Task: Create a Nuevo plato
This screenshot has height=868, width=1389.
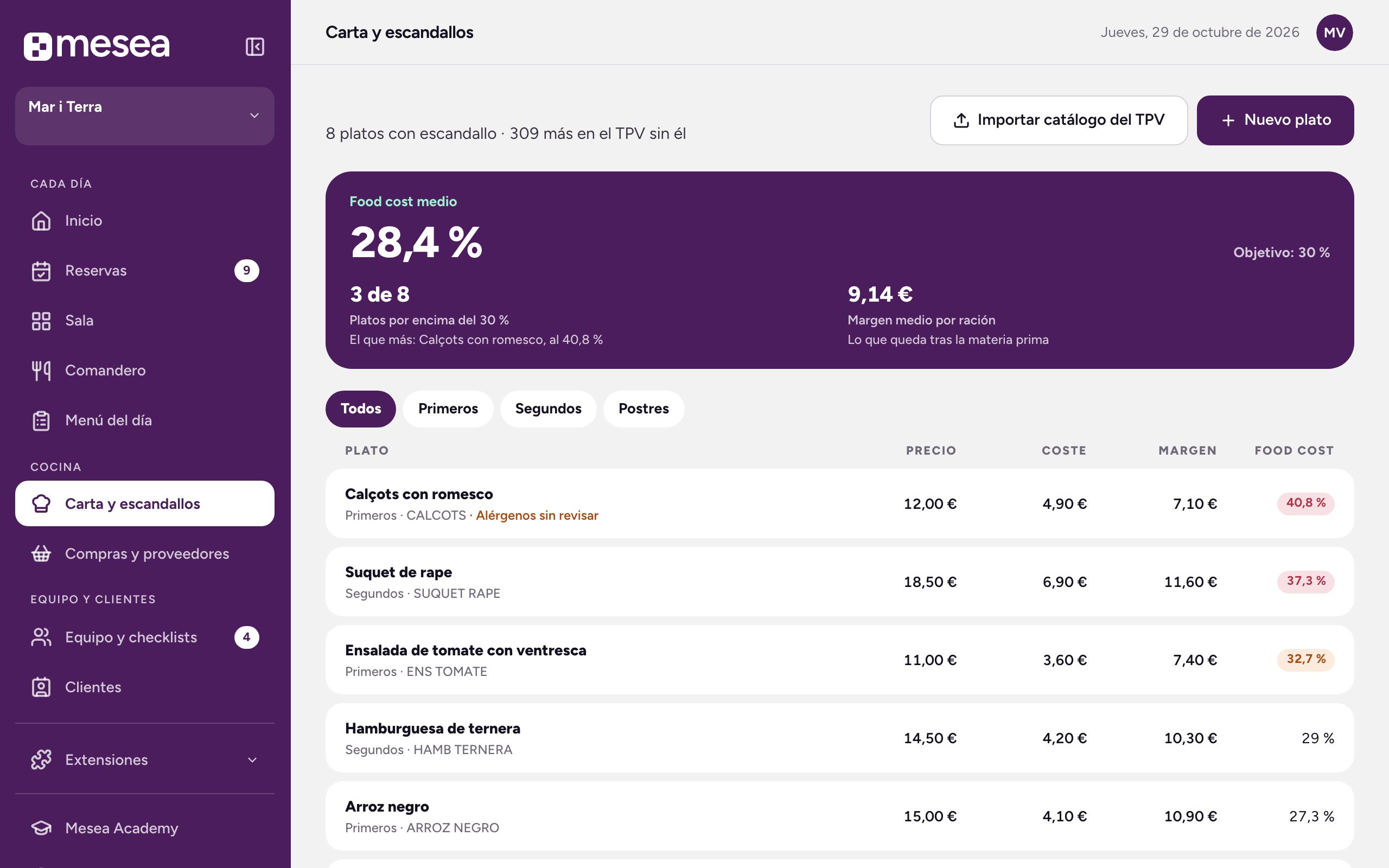Action: (x=1275, y=120)
